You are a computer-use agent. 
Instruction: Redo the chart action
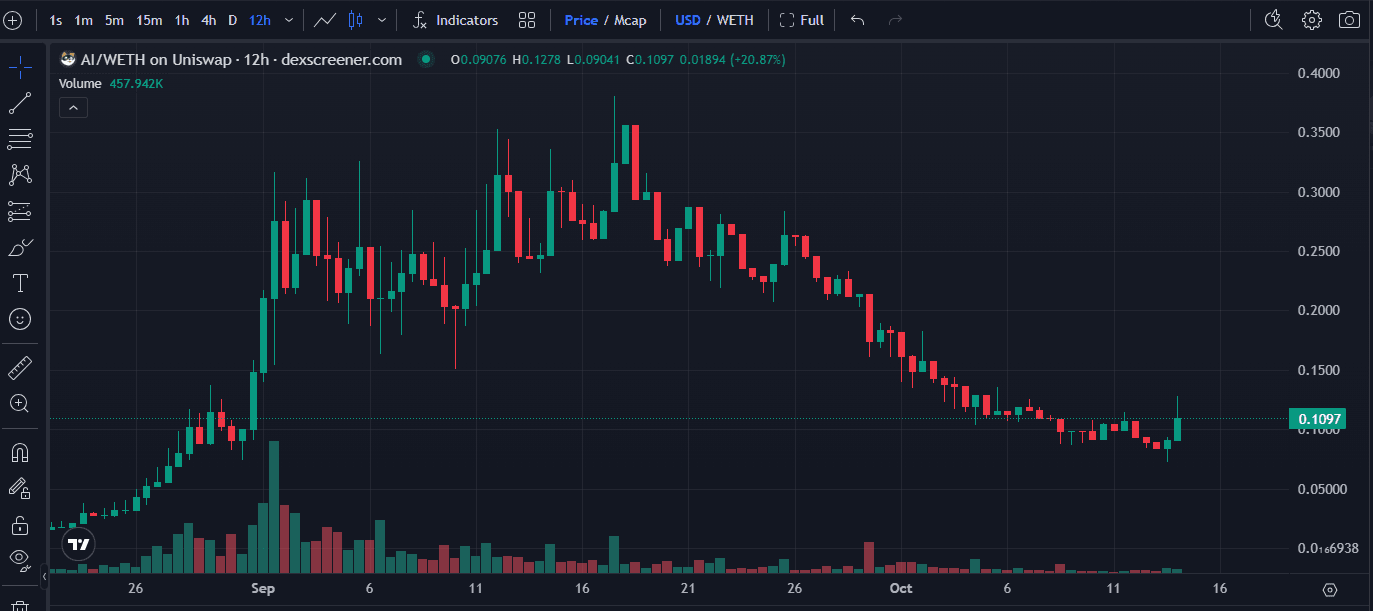click(895, 20)
